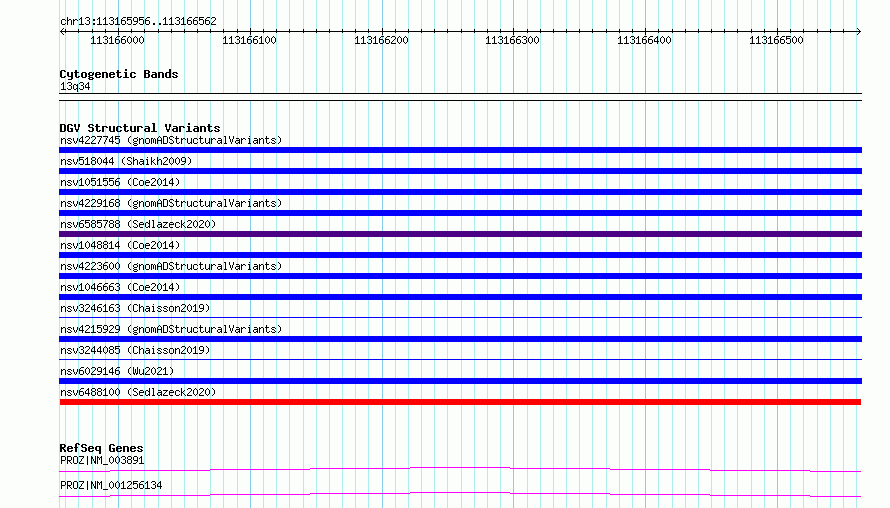Click ruler position 113166400
The image size is (890, 508).
coord(644,40)
